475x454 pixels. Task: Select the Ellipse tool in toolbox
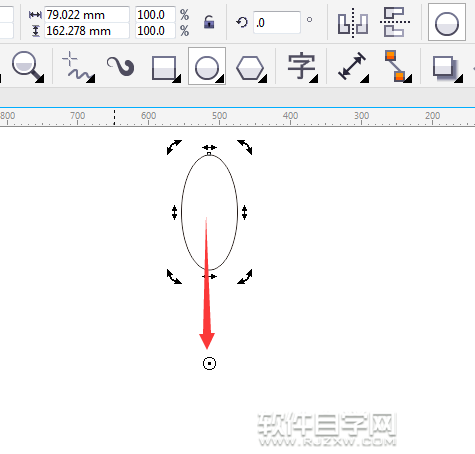(x=207, y=66)
